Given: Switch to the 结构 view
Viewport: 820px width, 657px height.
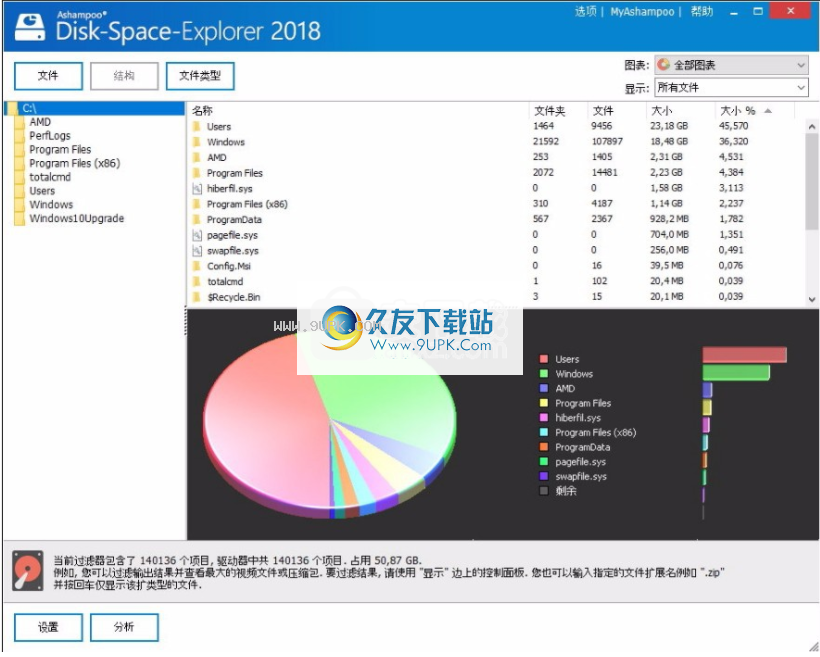Looking at the screenshot, I should (124, 76).
